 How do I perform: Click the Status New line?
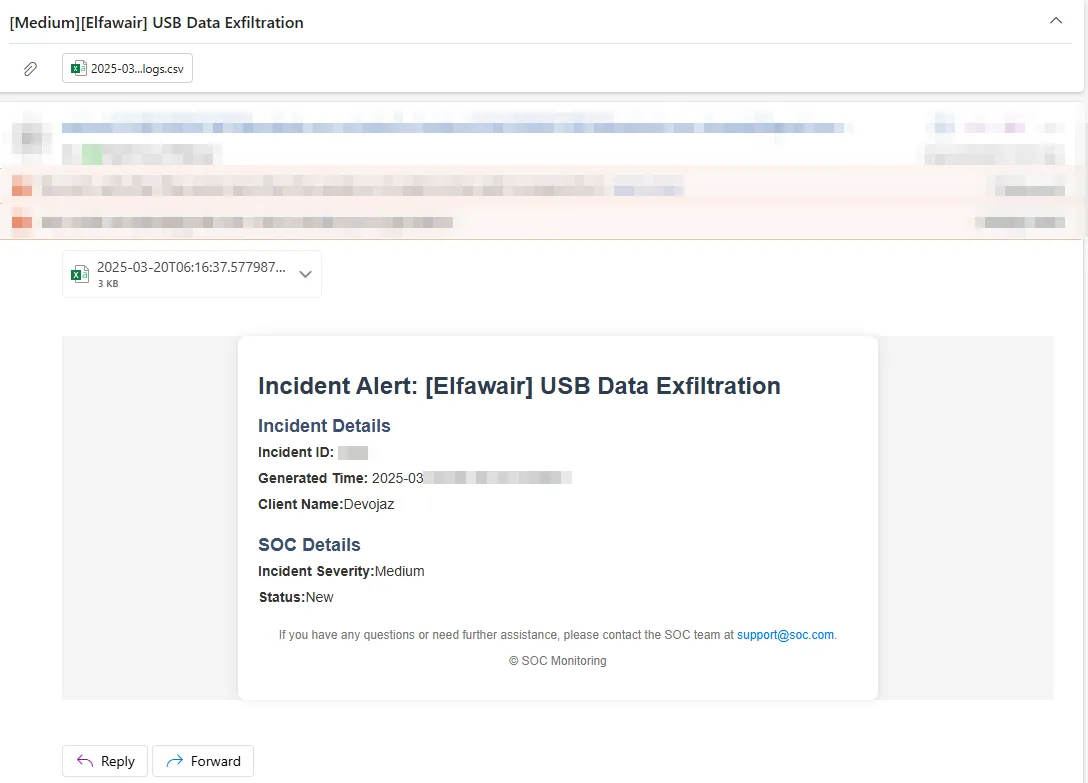(x=296, y=597)
